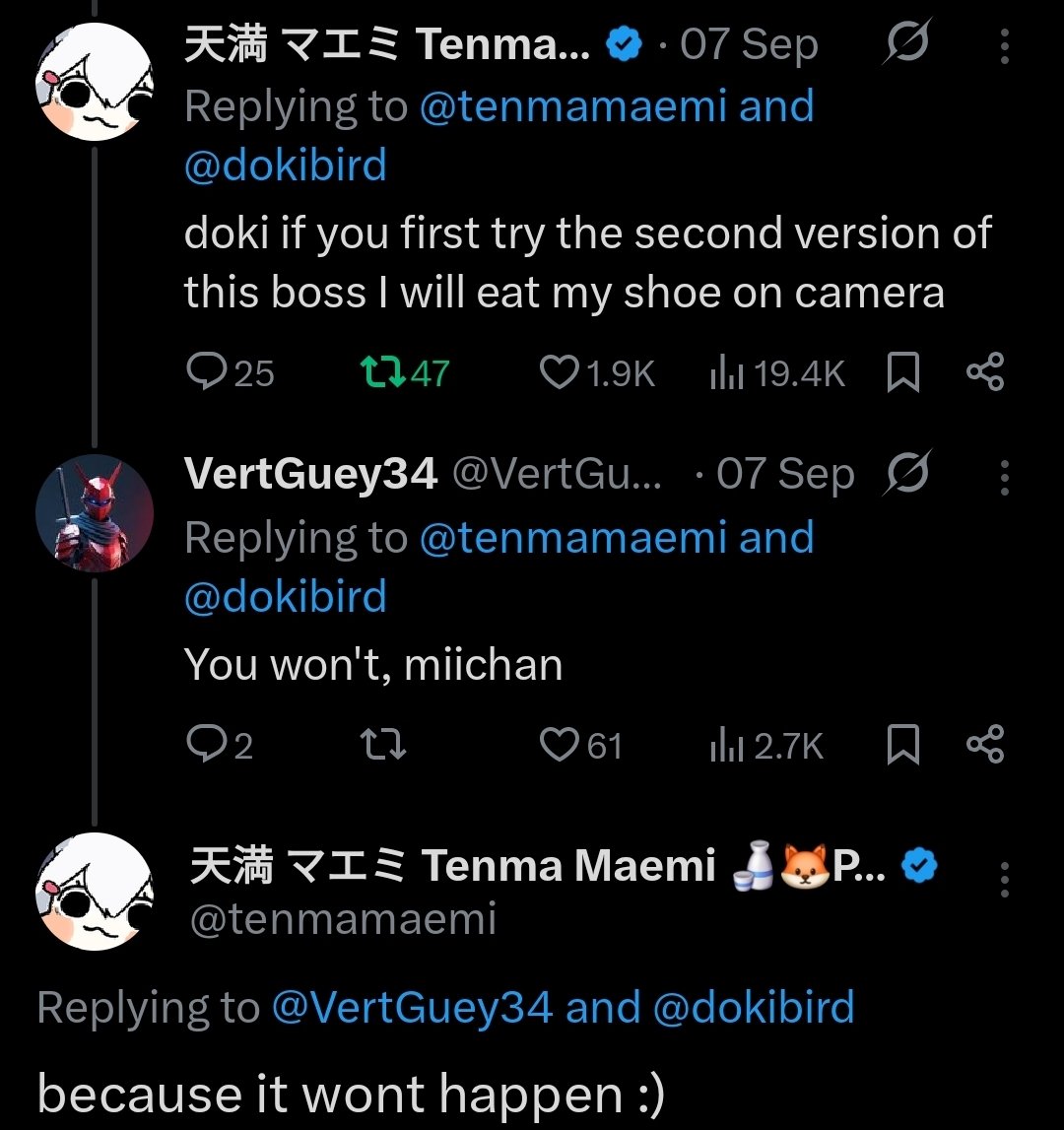Image resolution: width=1064 pixels, height=1130 pixels.
Task: Bookmark Tenma's shoe-eating tweet
Action: [902, 372]
